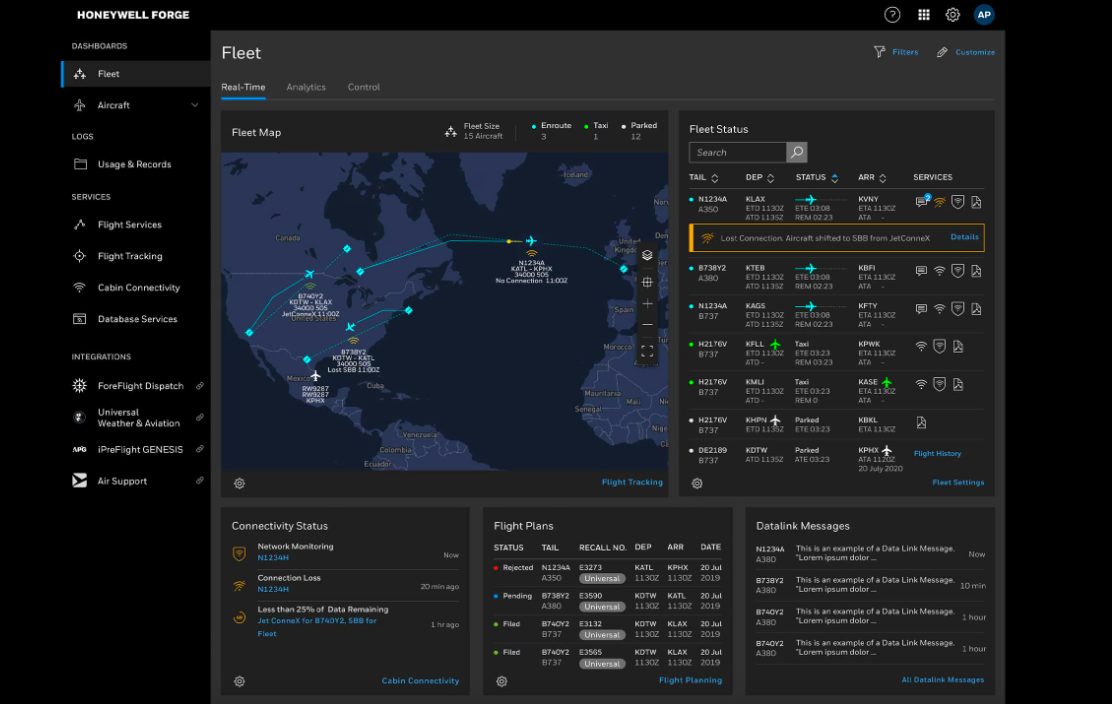Image resolution: width=1112 pixels, height=704 pixels.
Task: Switch to the Control tab
Action: 363,87
